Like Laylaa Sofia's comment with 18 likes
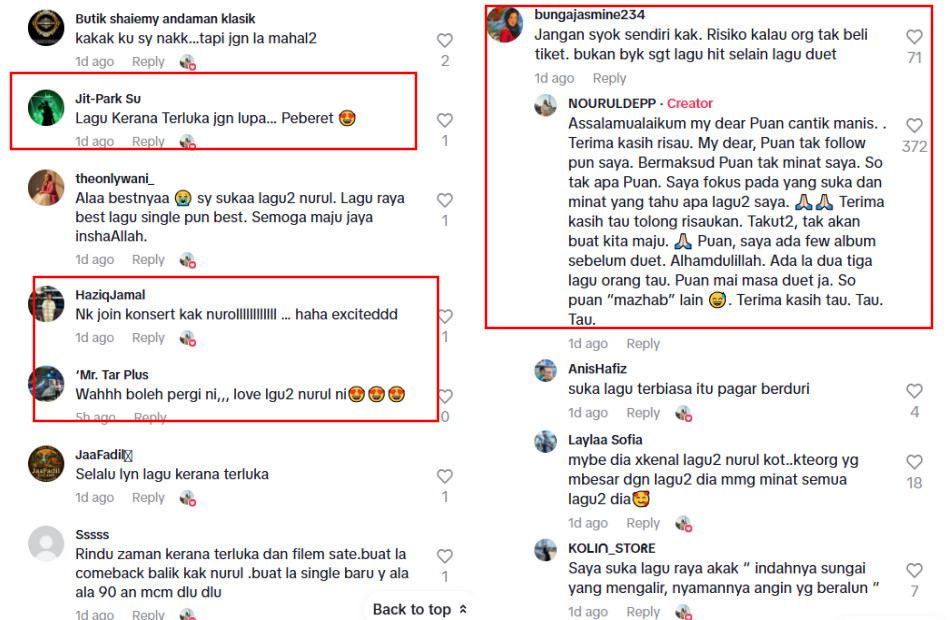The height and width of the screenshot is (620, 950). point(914,462)
